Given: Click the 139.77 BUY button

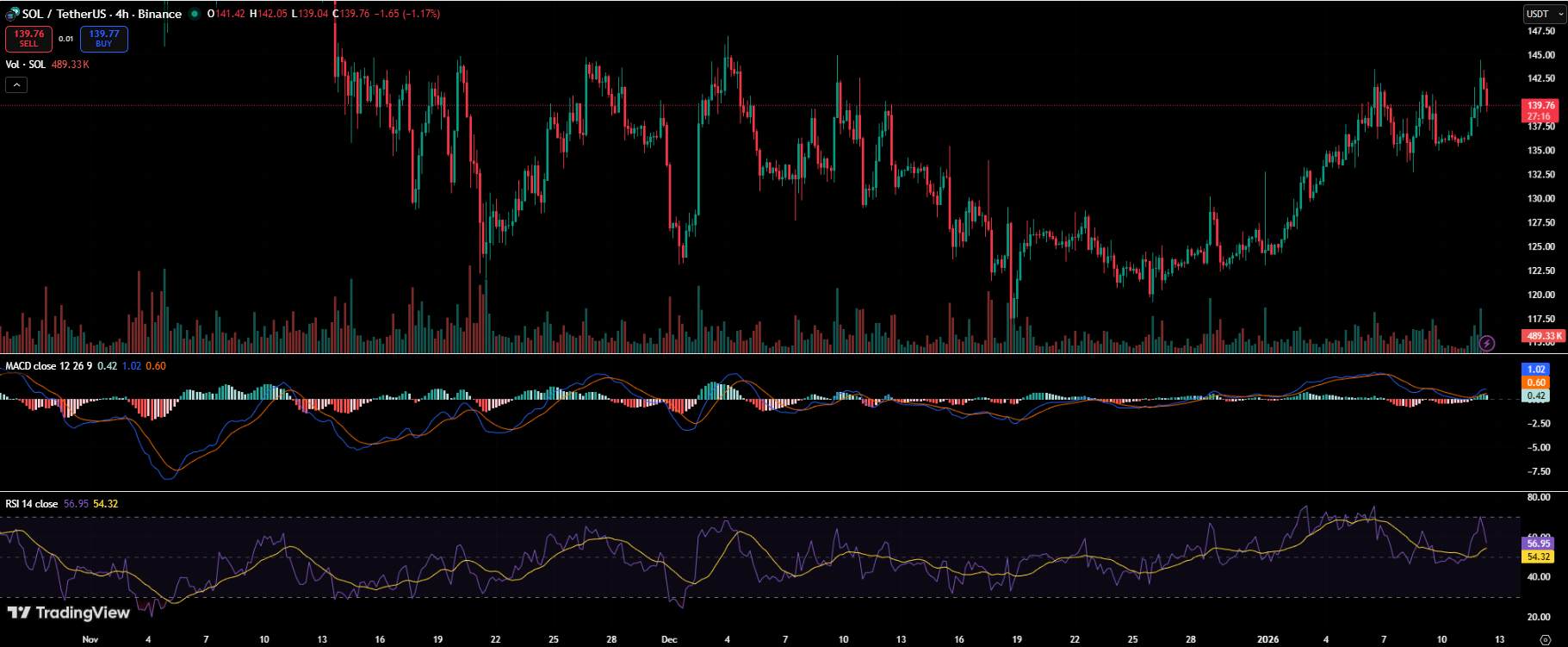Looking at the screenshot, I should (103, 39).
